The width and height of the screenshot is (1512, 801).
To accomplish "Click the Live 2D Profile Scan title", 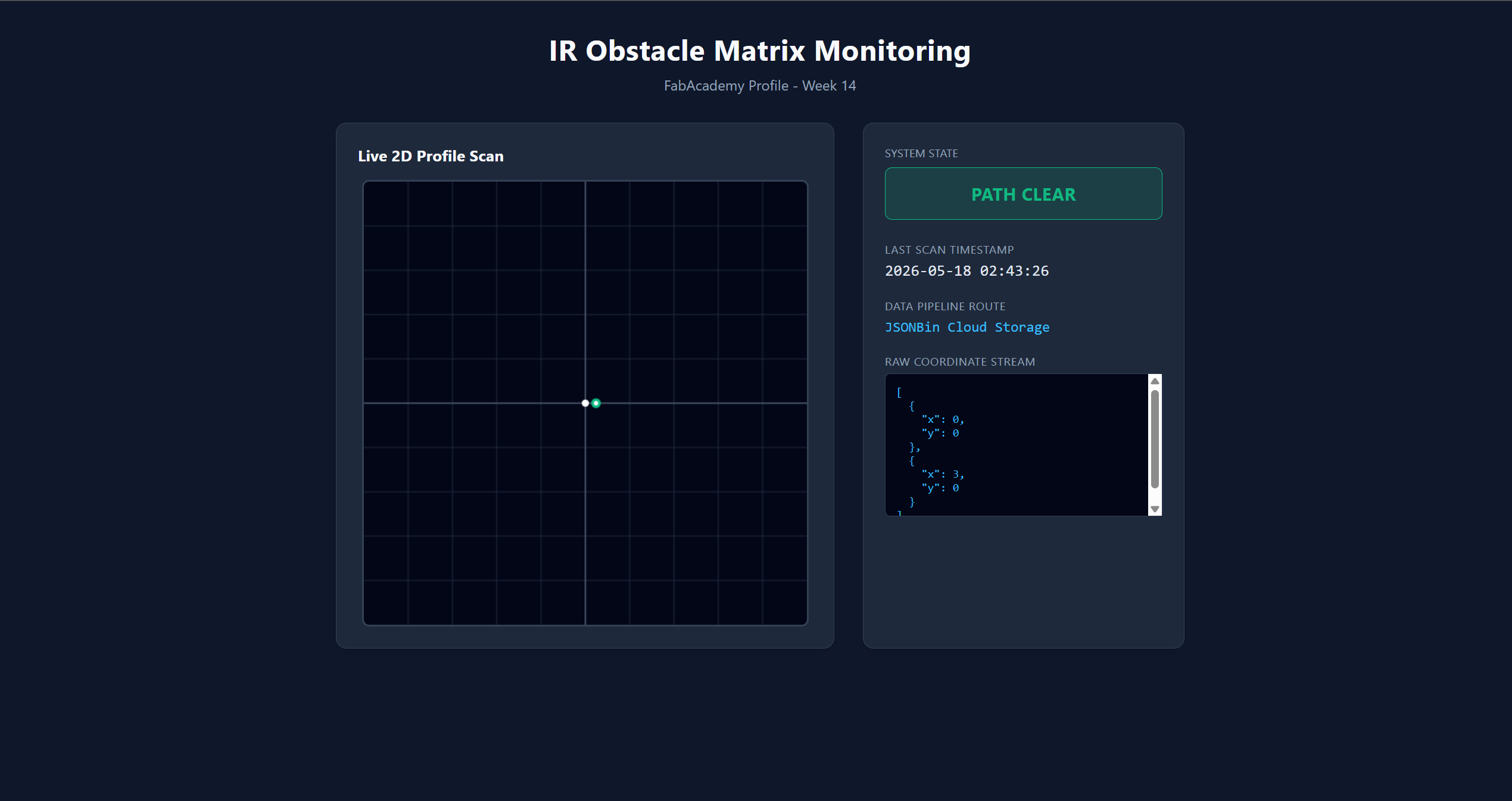I will 431,156.
